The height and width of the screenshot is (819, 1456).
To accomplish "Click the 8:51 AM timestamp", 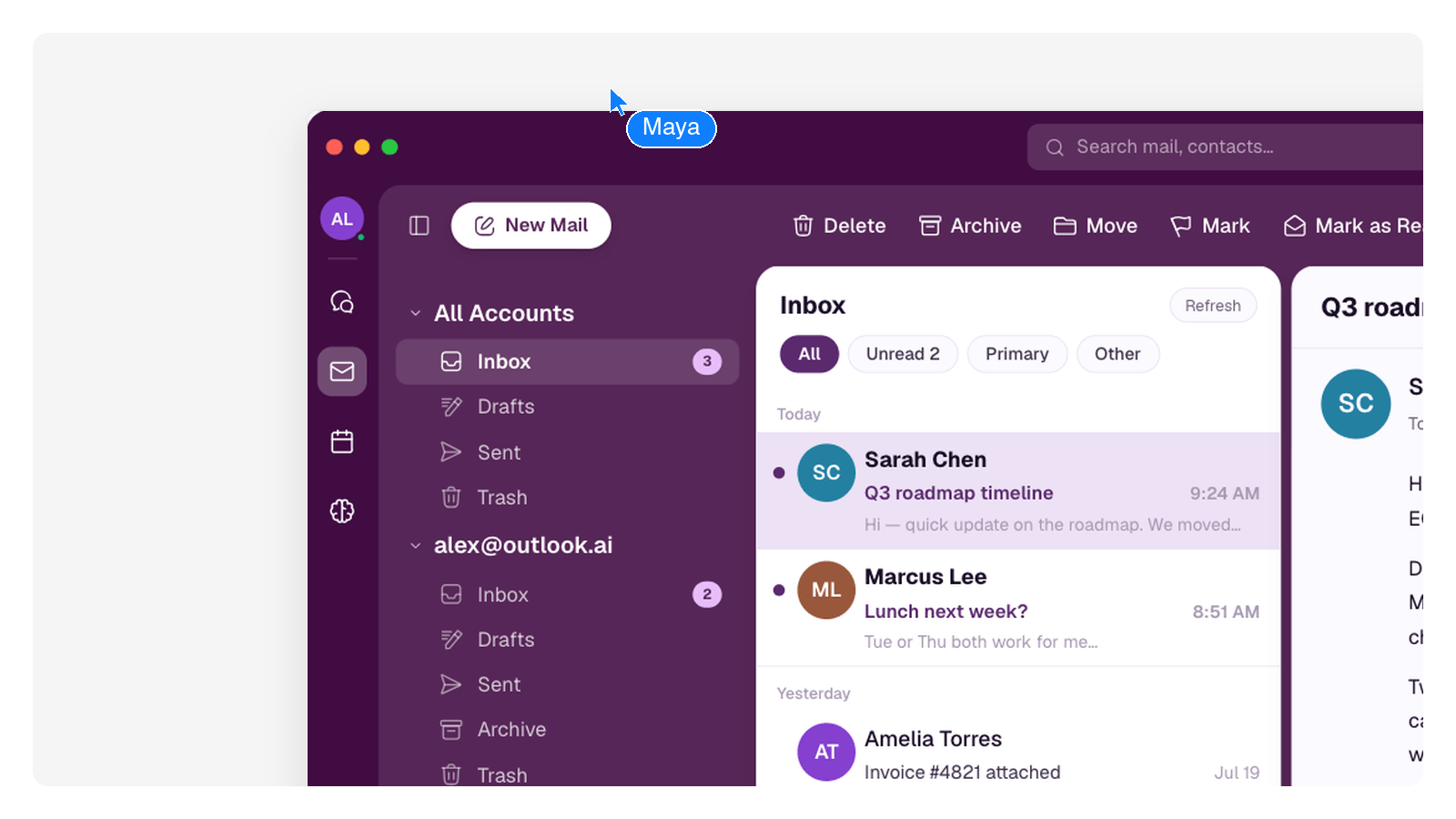I will tap(1226, 612).
